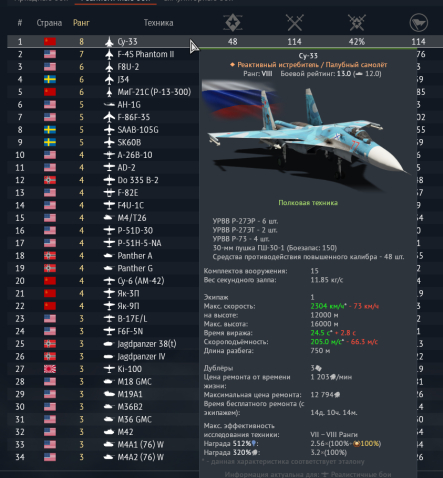
Task: Sort the table by Техника column
Action: point(158,23)
